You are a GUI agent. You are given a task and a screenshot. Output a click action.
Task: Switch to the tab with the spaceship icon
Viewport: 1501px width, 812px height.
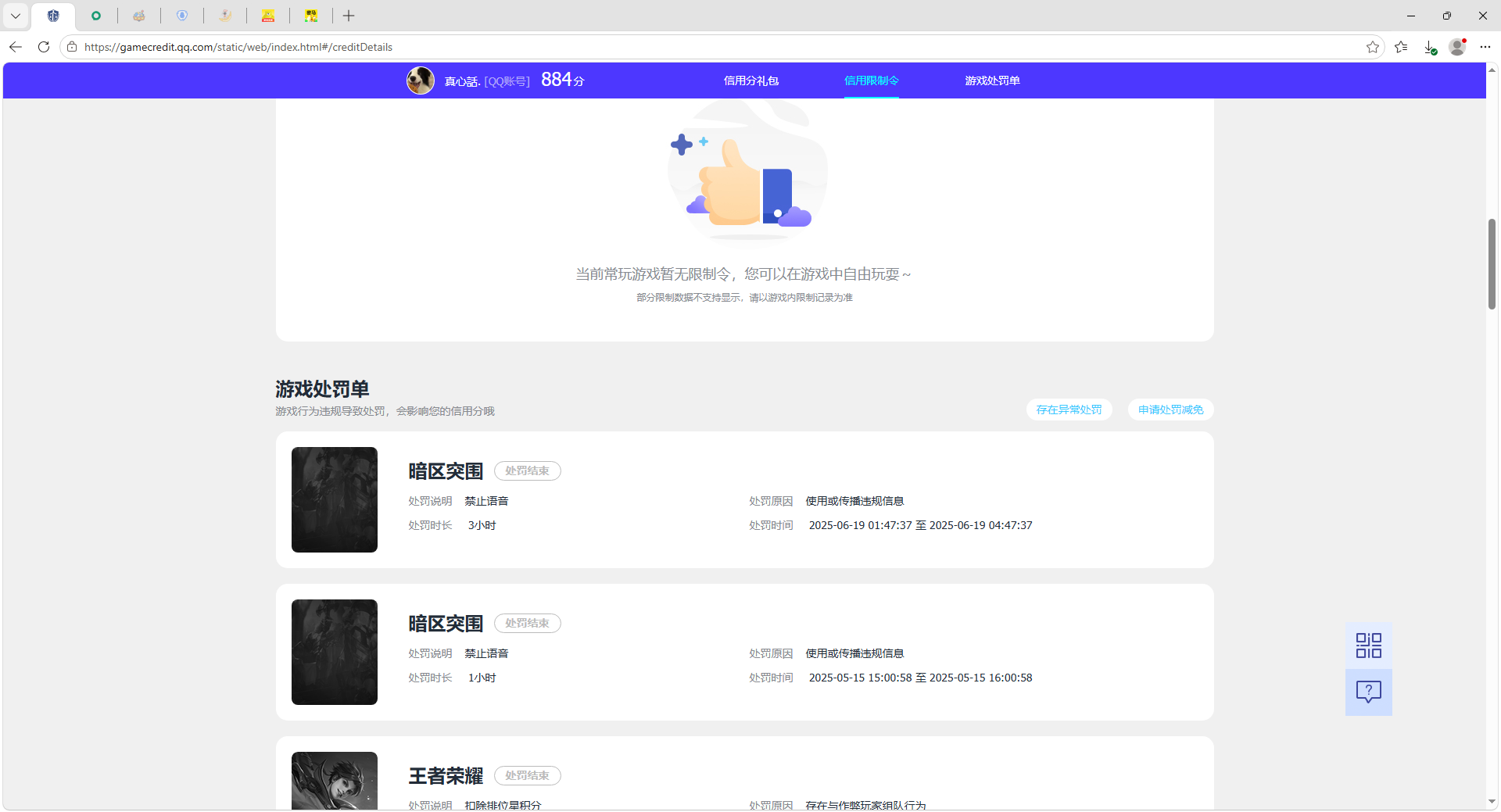click(139, 16)
